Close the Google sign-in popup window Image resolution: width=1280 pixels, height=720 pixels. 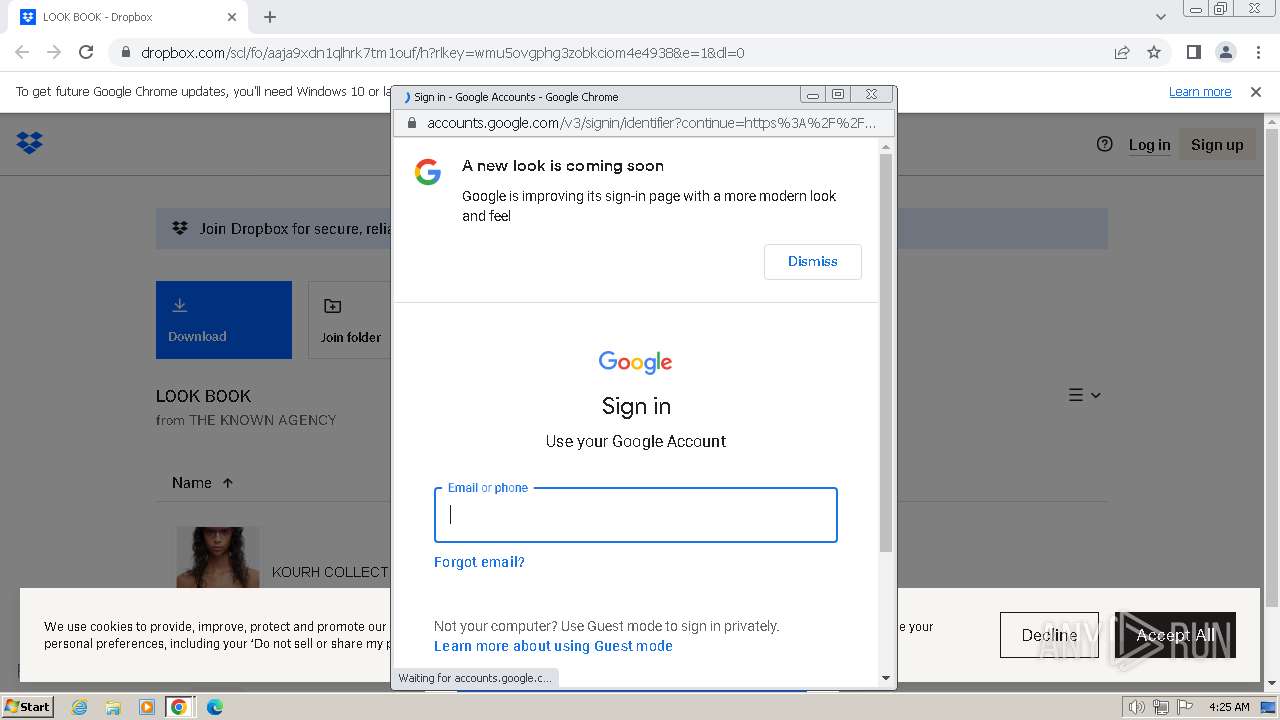point(871,95)
